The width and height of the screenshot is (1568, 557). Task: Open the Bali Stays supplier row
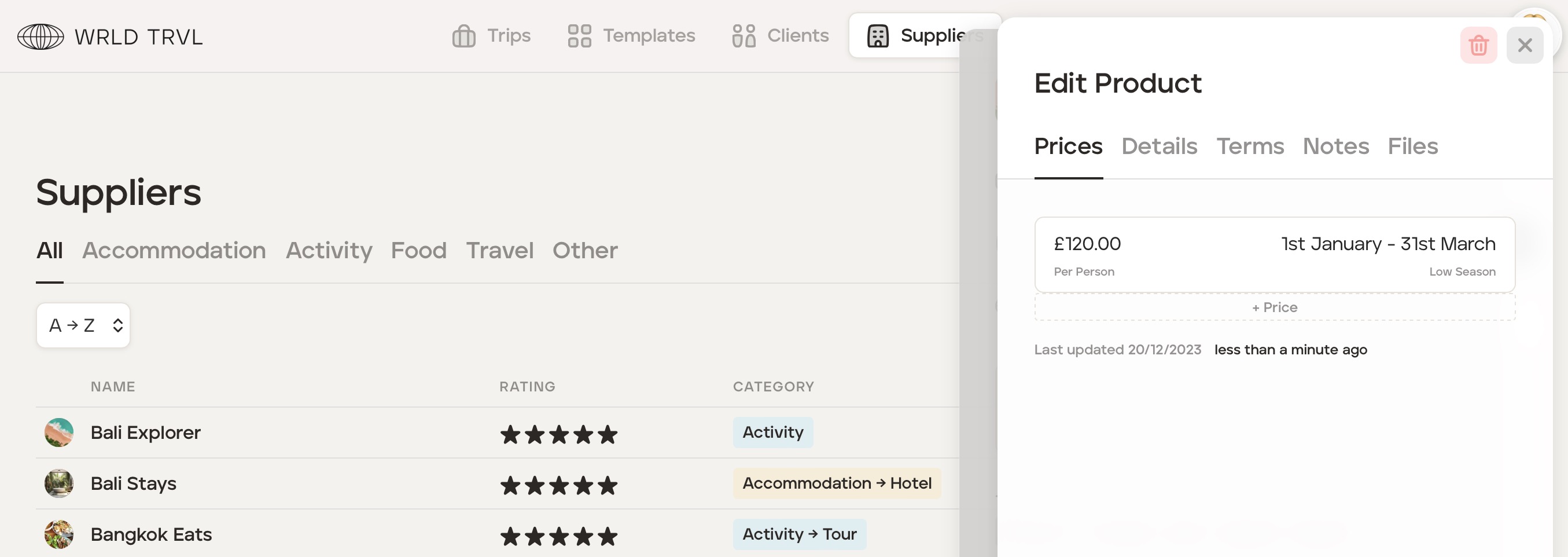pyautogui.click(x=133, y=483)
